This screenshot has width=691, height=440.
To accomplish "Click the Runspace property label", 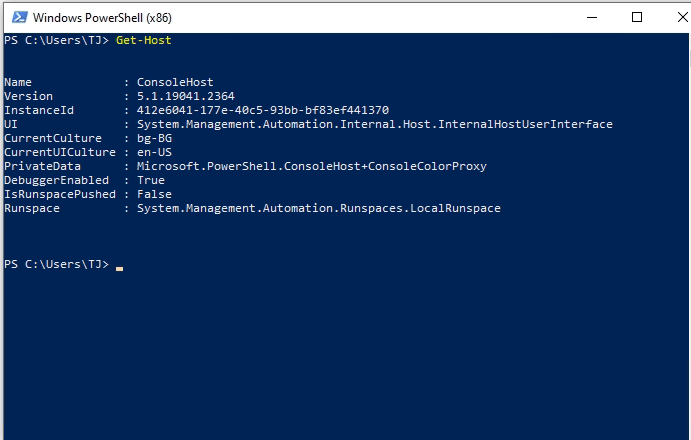I will [32, 209].
